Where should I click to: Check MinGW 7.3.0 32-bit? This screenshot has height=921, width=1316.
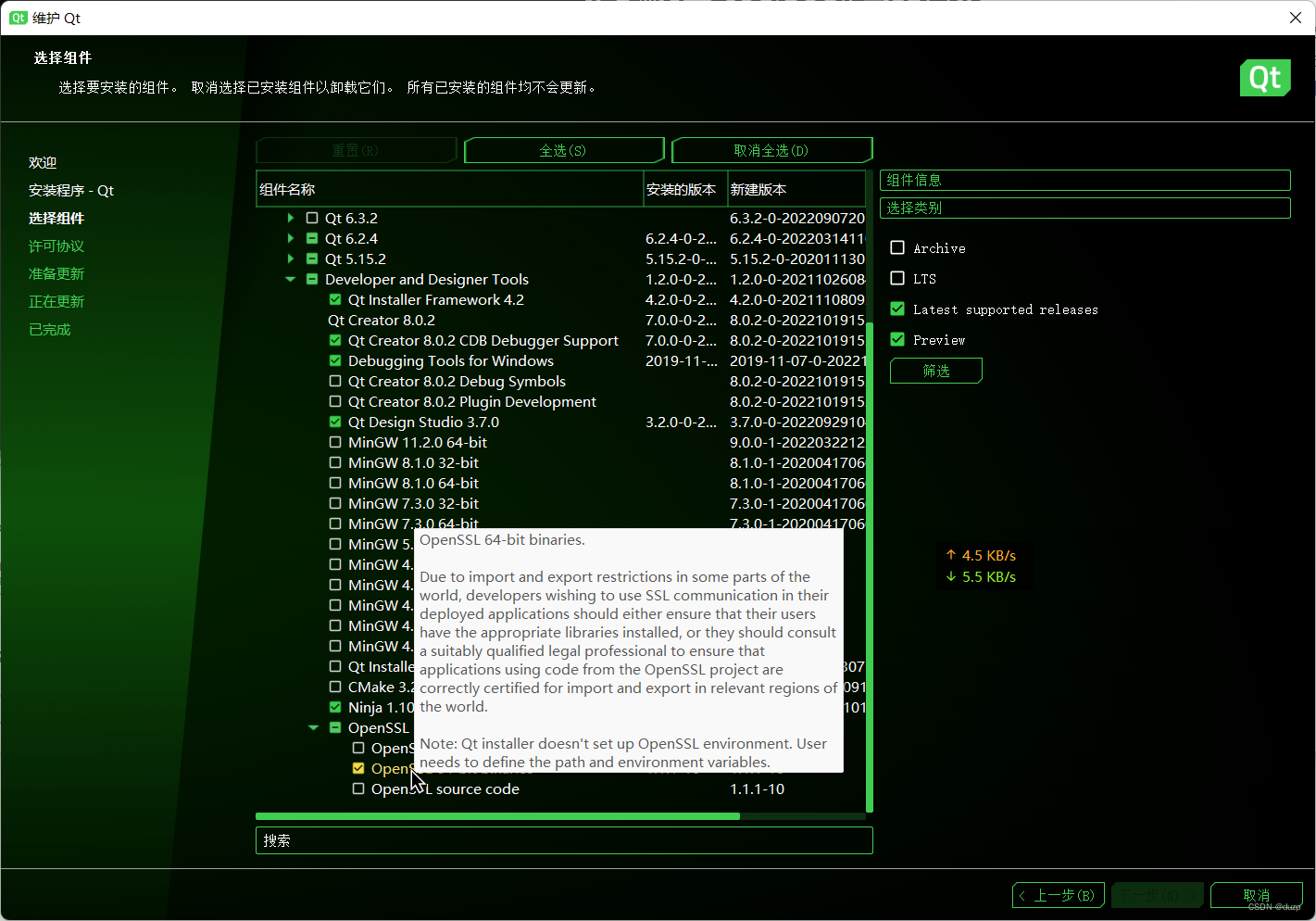[335, 503]
